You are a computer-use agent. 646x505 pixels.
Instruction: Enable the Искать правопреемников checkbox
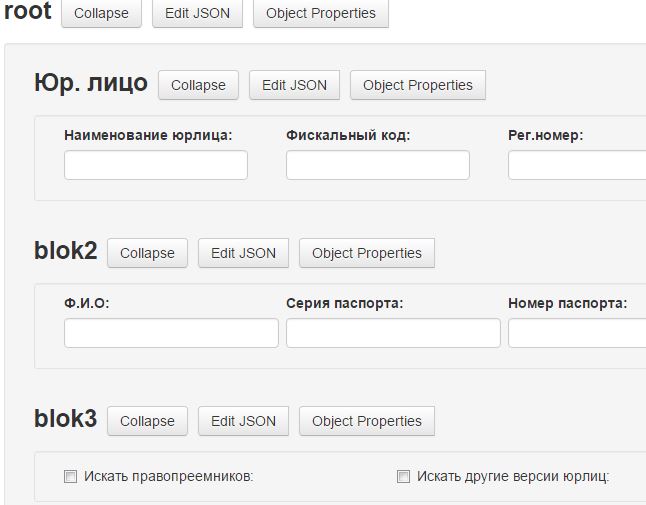(x=70, y=477)
